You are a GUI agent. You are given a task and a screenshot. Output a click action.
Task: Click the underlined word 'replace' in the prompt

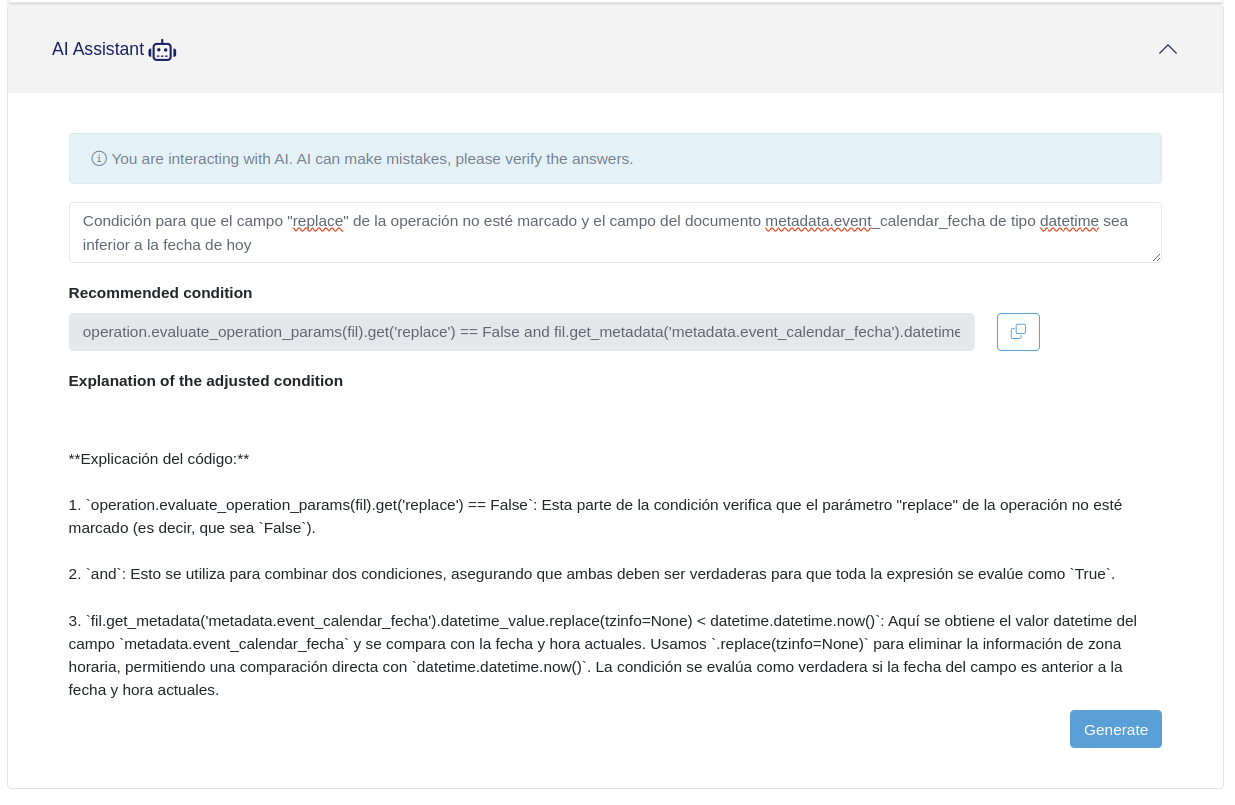click(x=318, y=221)
